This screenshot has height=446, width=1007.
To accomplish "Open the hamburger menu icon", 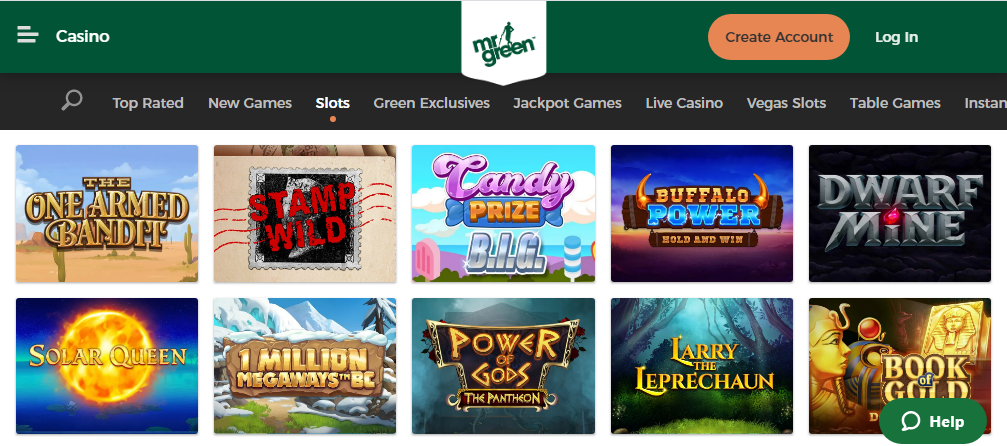I will point(28,35).
